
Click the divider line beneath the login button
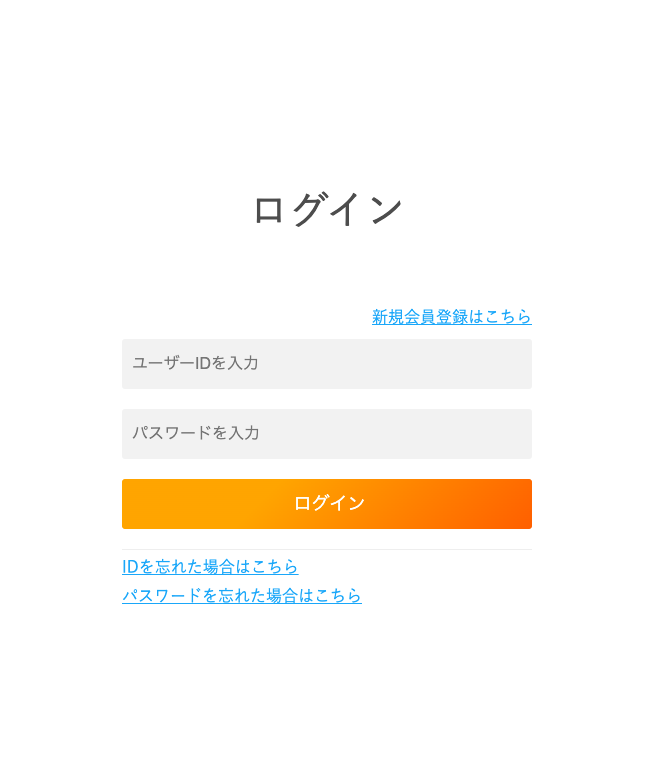pos(327,549)
